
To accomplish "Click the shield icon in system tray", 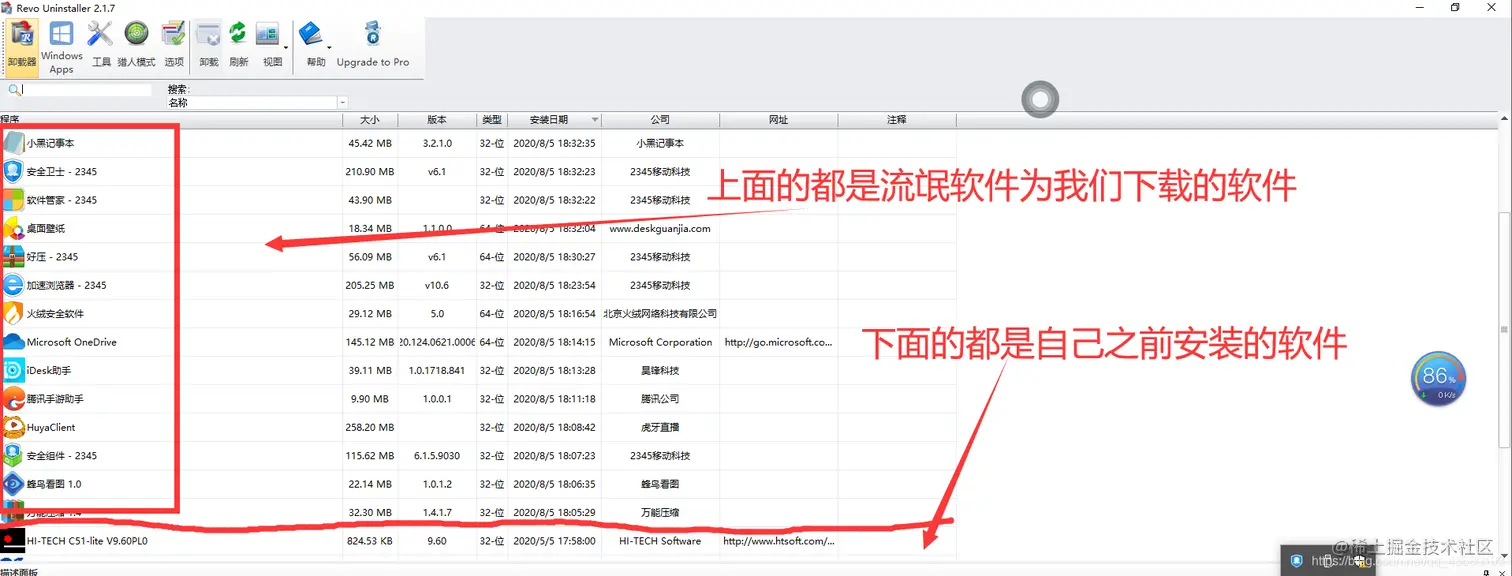I will coord(1296,561).
